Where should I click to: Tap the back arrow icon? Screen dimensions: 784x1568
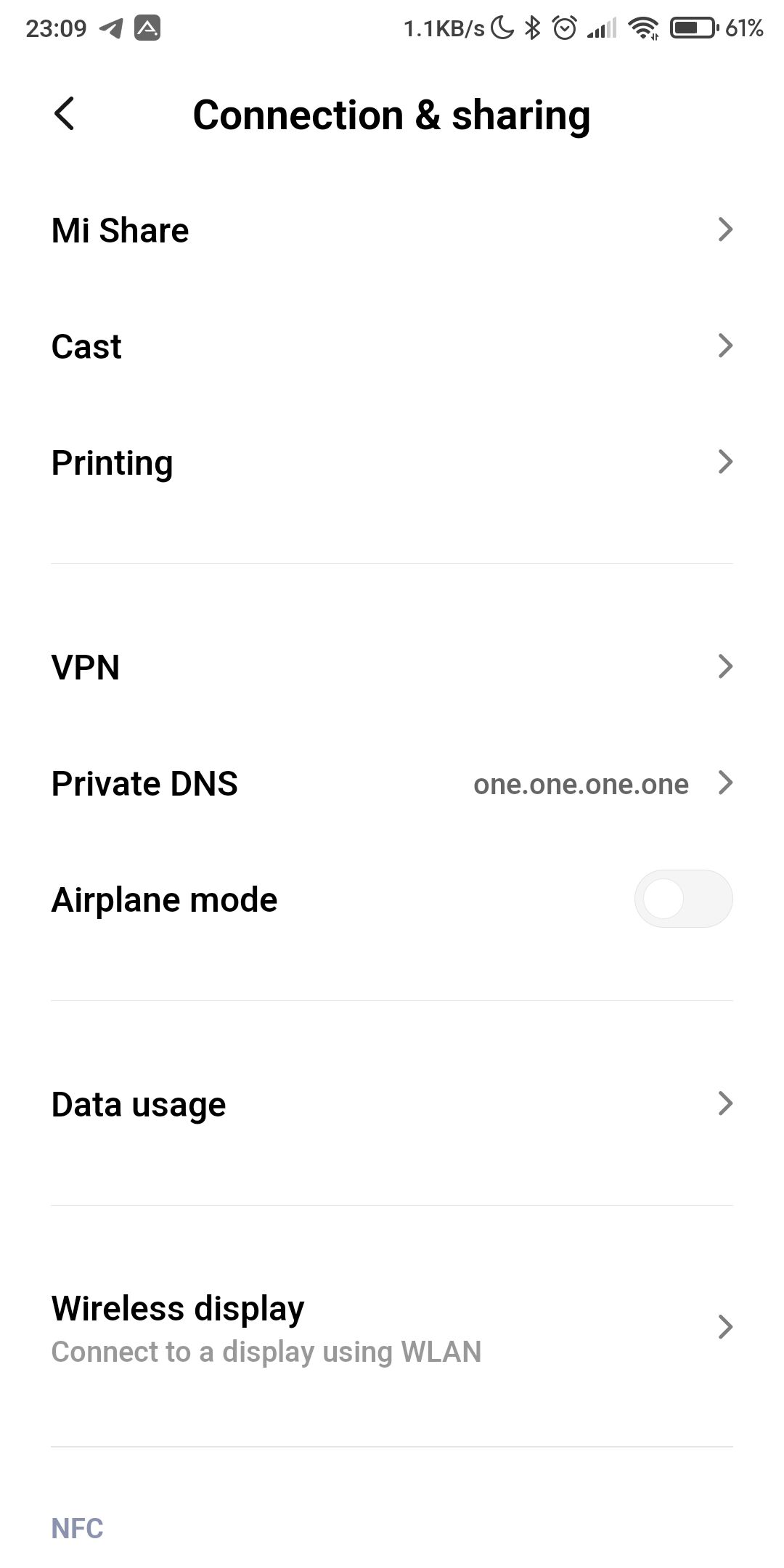click(64, 114)
